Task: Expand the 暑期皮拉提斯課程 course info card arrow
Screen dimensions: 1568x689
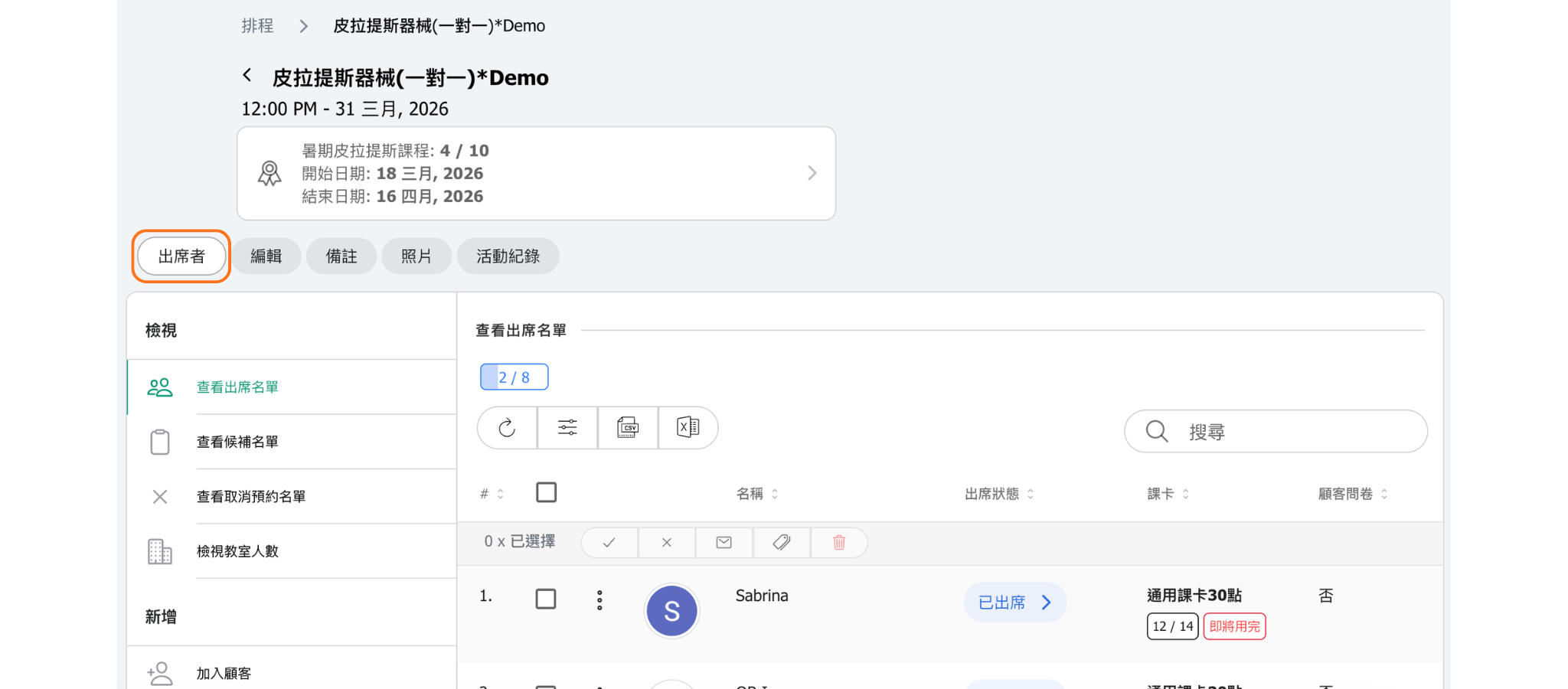Action: [812, 174]
